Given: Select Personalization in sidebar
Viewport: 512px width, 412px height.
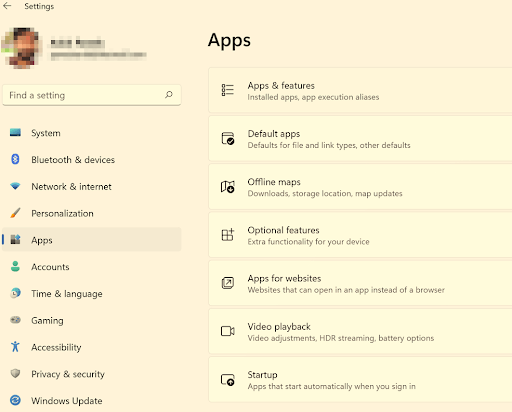Looking at the screenshot, I should (92, 213).
